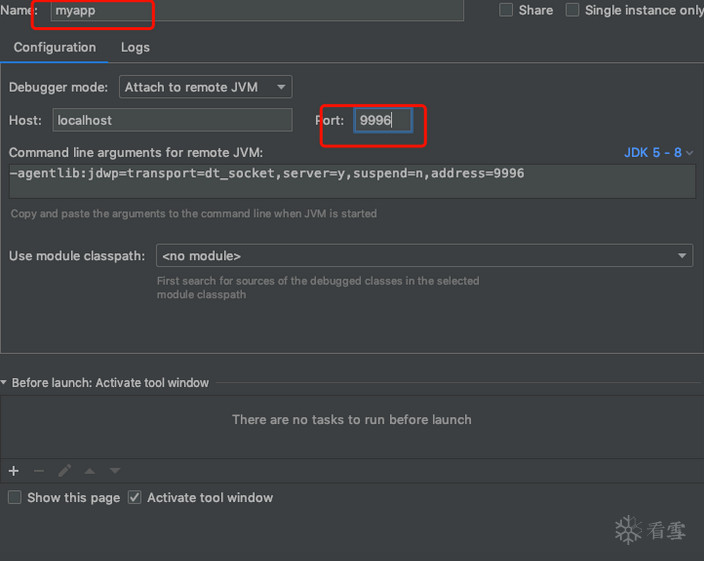Viewport: 704px width, 561px height.
Task: Open the Use module classpath dropdown
Action: pyautogui.click(x=424, y=256)
